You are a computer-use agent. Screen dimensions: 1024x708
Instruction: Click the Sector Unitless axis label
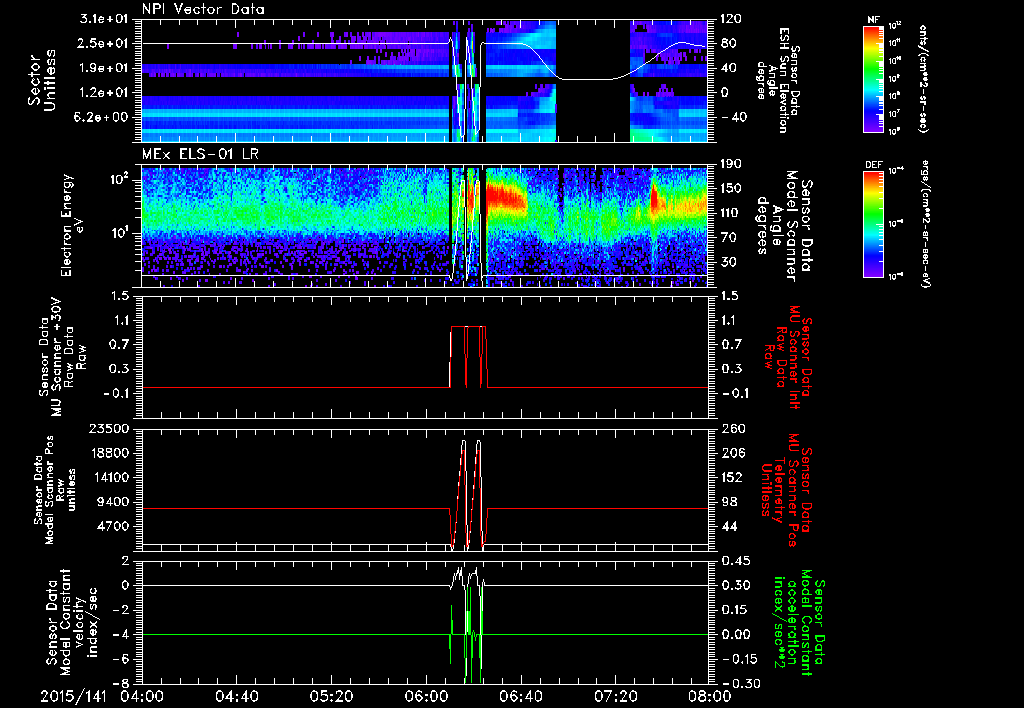point(40,80)
